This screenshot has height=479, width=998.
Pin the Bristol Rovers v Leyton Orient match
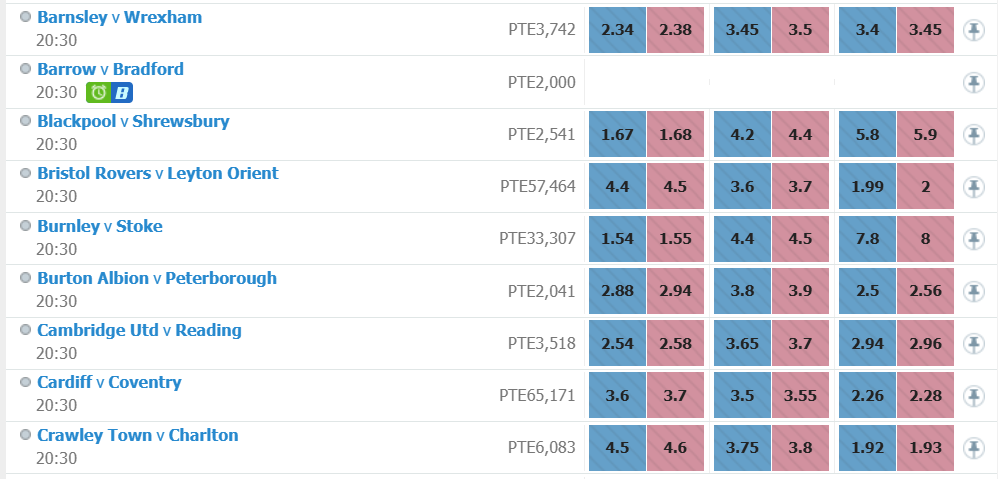tap(974, 186)
